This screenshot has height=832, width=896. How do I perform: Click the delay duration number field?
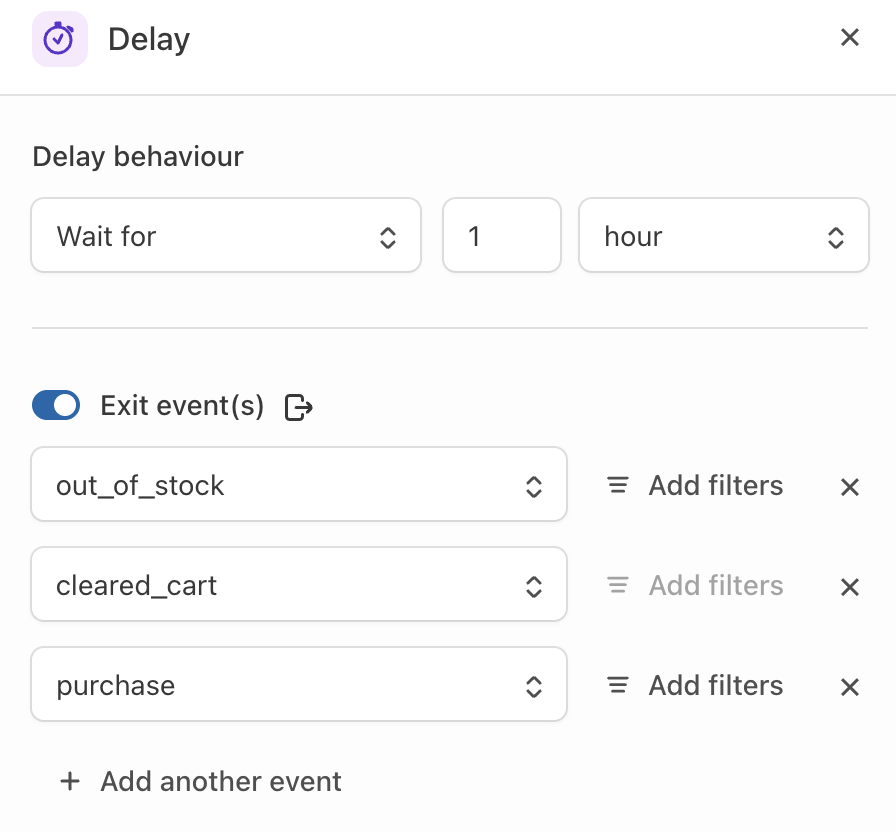point(501,236)
